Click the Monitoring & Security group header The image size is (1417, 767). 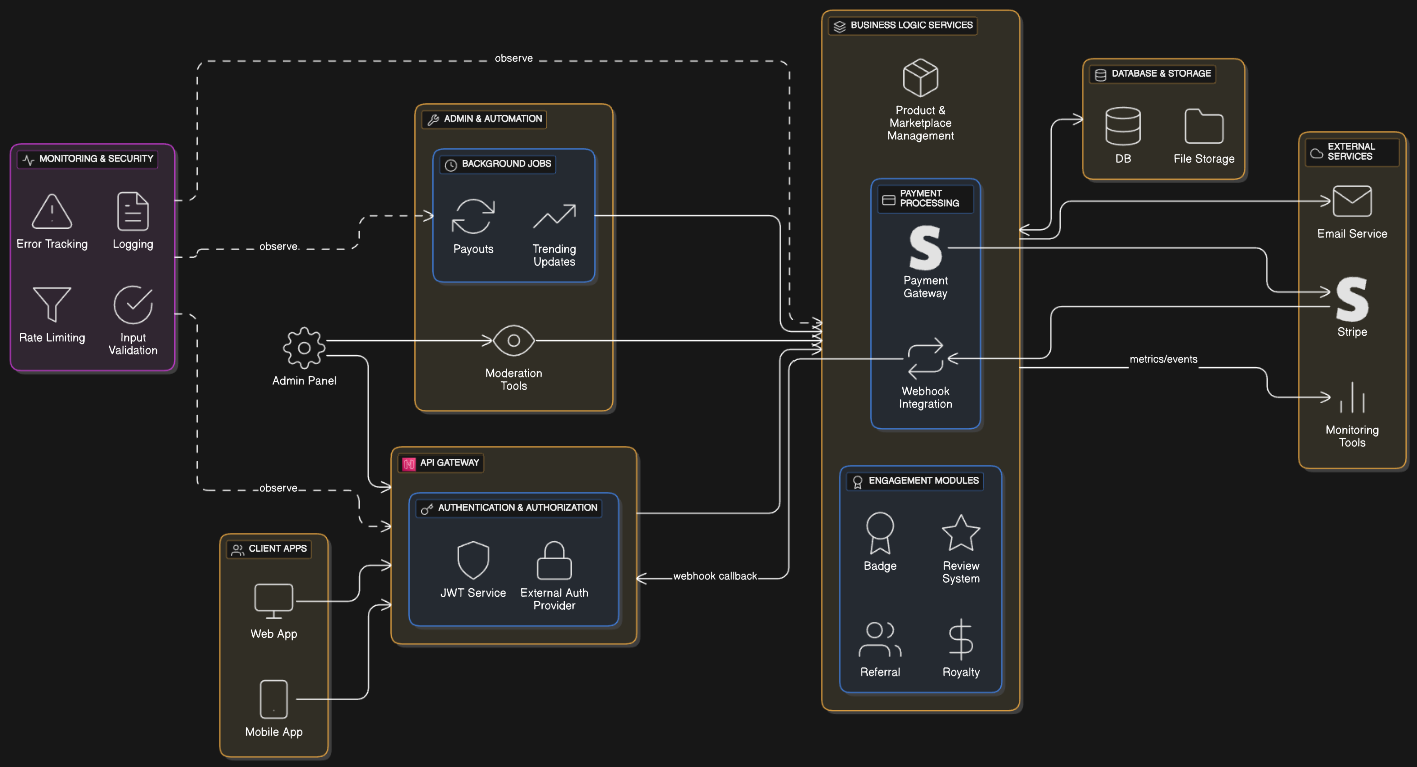pyautogui.click(x=88, y=159)
